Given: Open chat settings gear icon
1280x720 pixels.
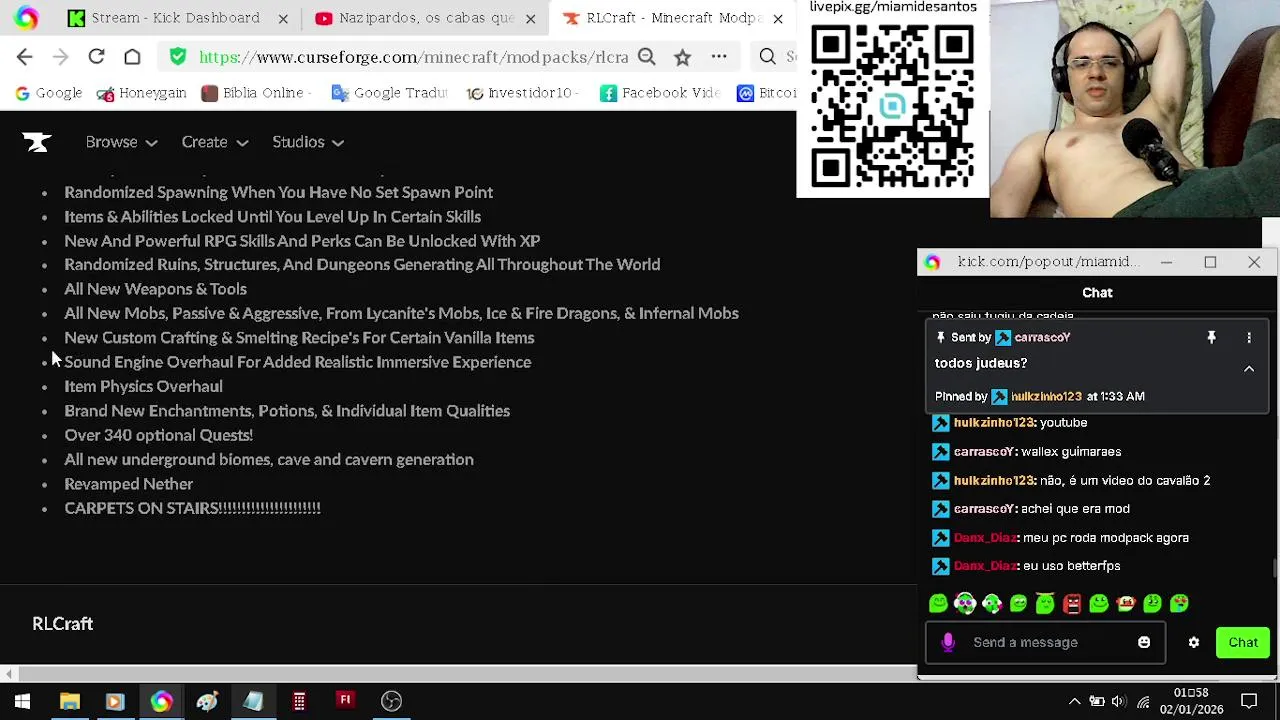Looking at the screenshot, I should (1194, 642).
